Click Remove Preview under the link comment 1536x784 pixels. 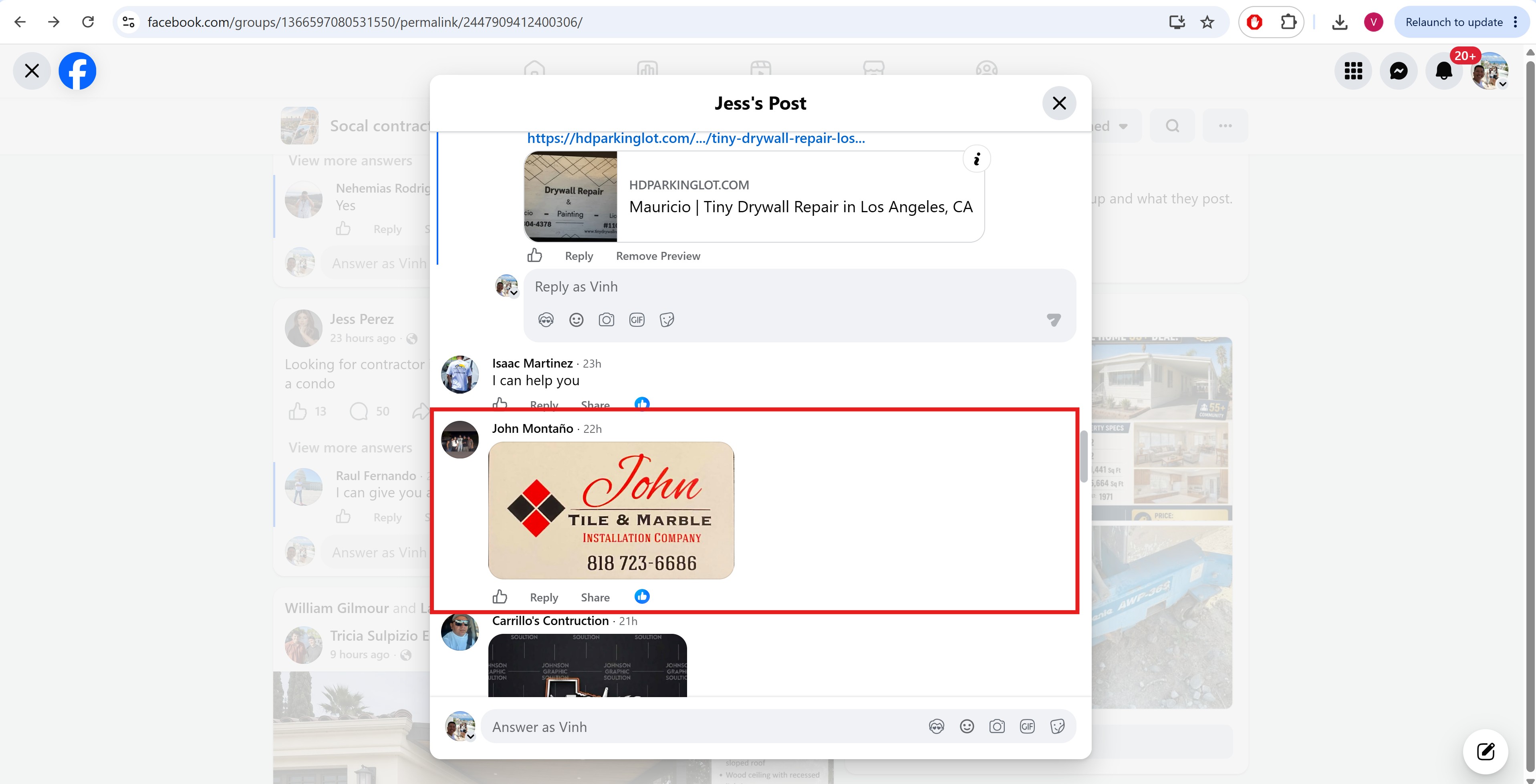coord(658,256)
